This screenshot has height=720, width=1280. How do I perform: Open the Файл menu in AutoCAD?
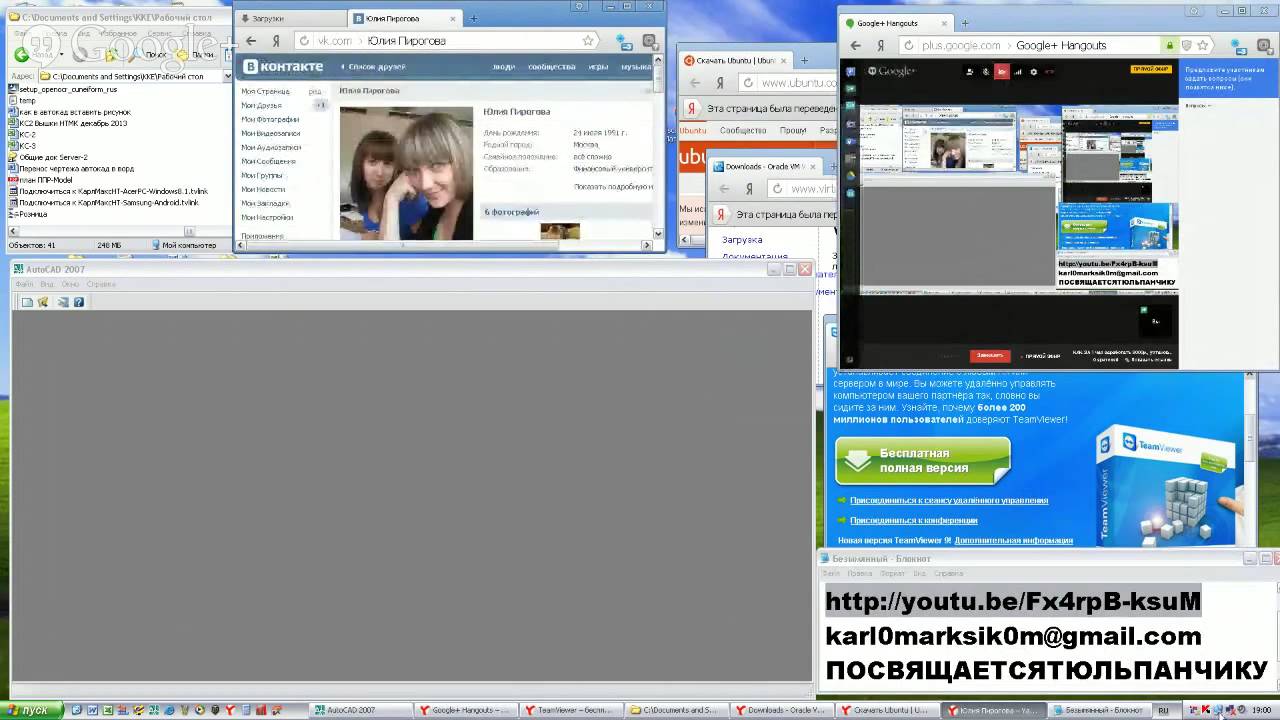point(24,284)
